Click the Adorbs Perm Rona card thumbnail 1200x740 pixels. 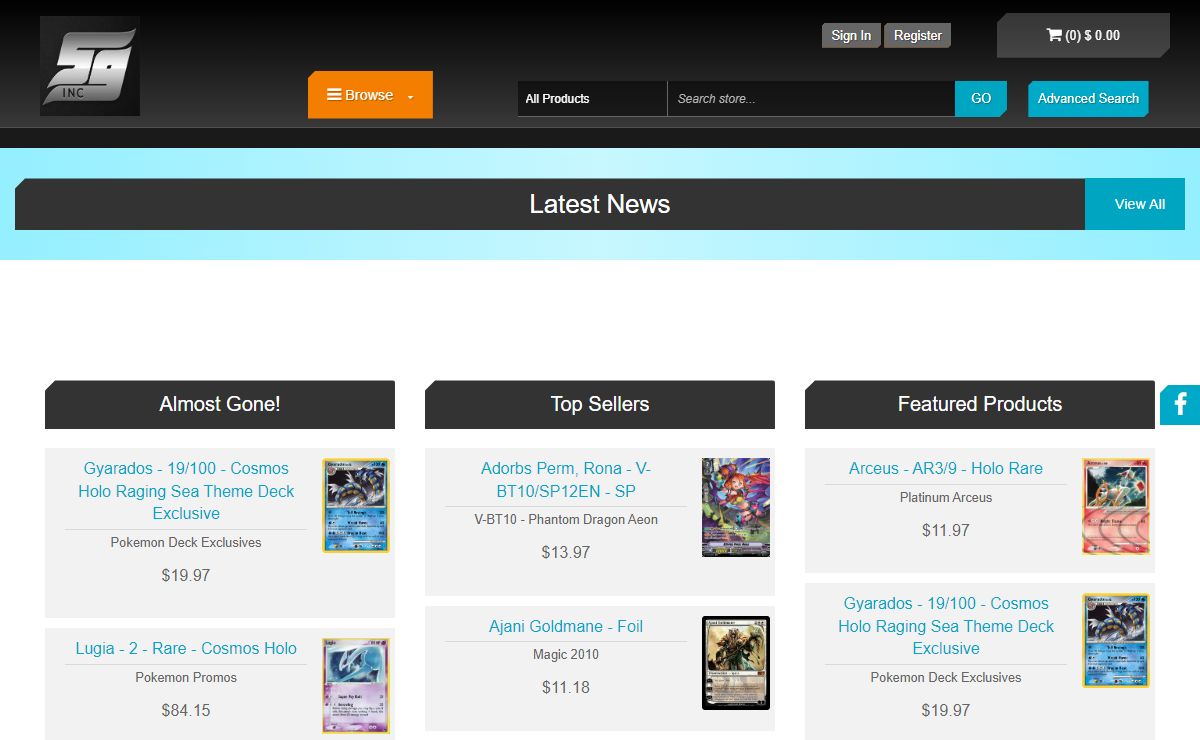[x=736, y=507]
